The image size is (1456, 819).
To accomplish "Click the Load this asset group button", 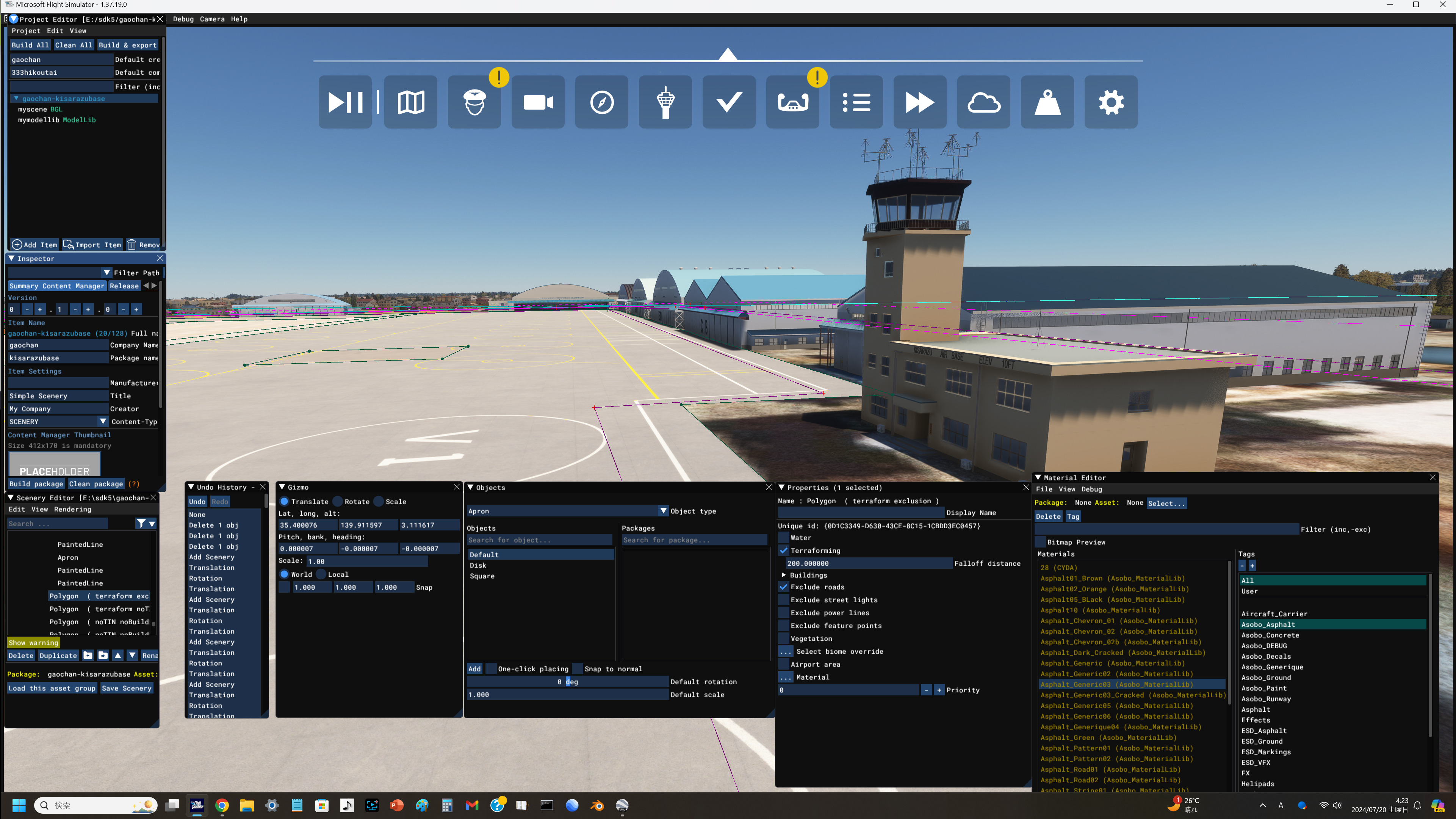I will pos(52,689).
